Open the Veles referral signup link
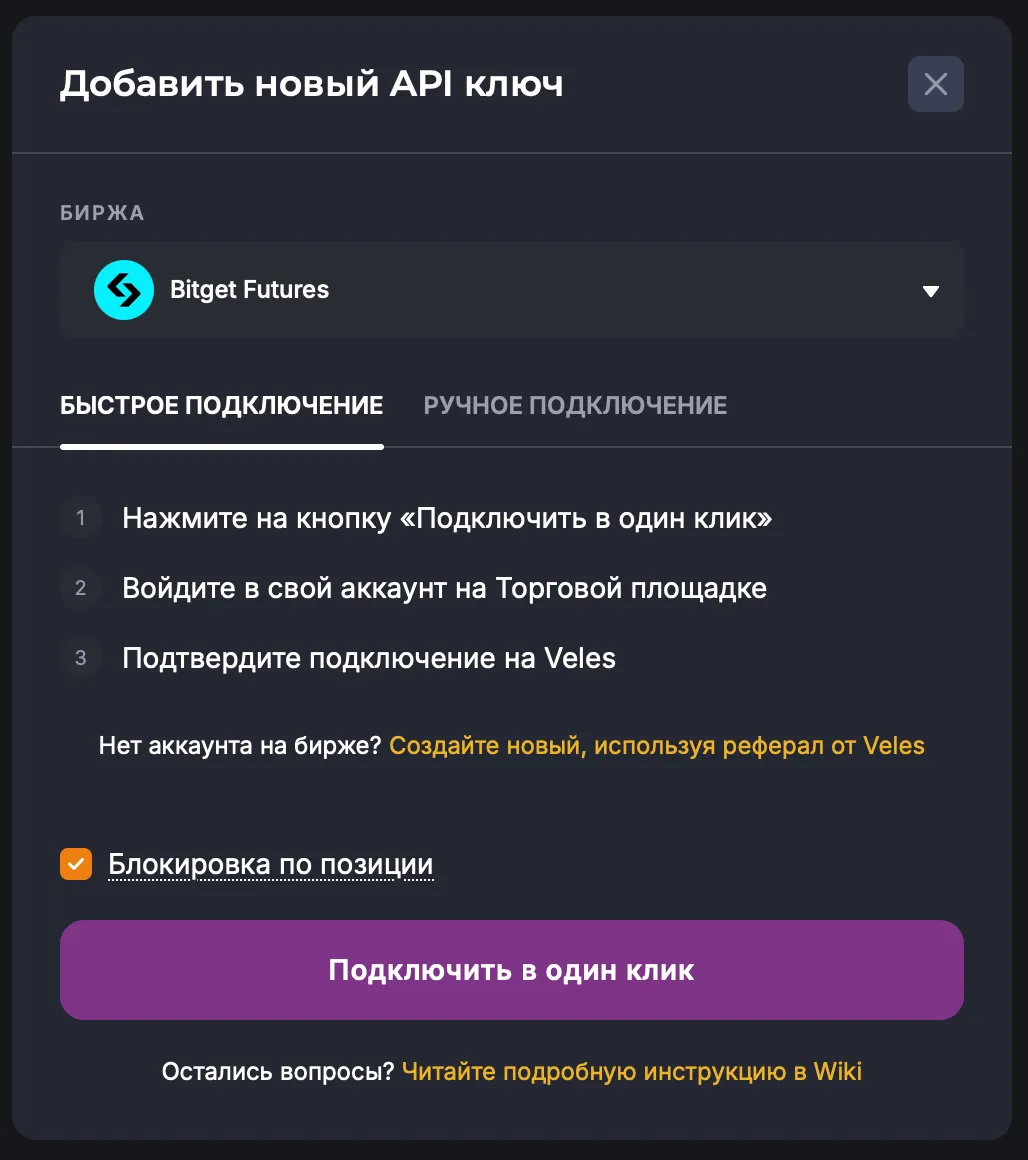 click(658, 745)
